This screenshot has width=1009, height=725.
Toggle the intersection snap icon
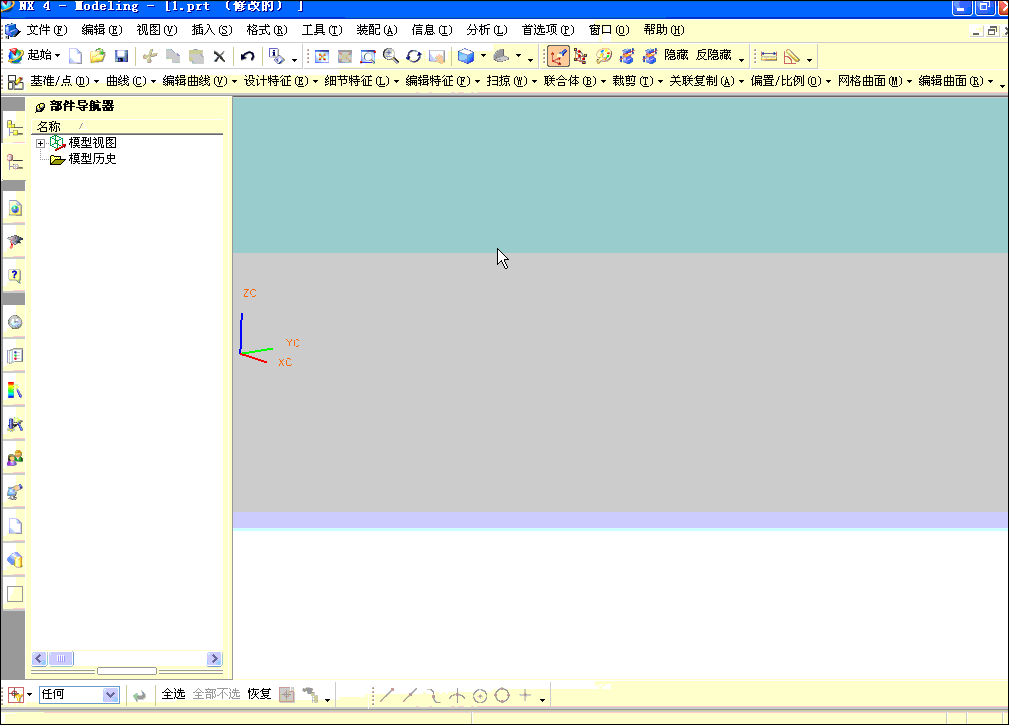(456, 695)
